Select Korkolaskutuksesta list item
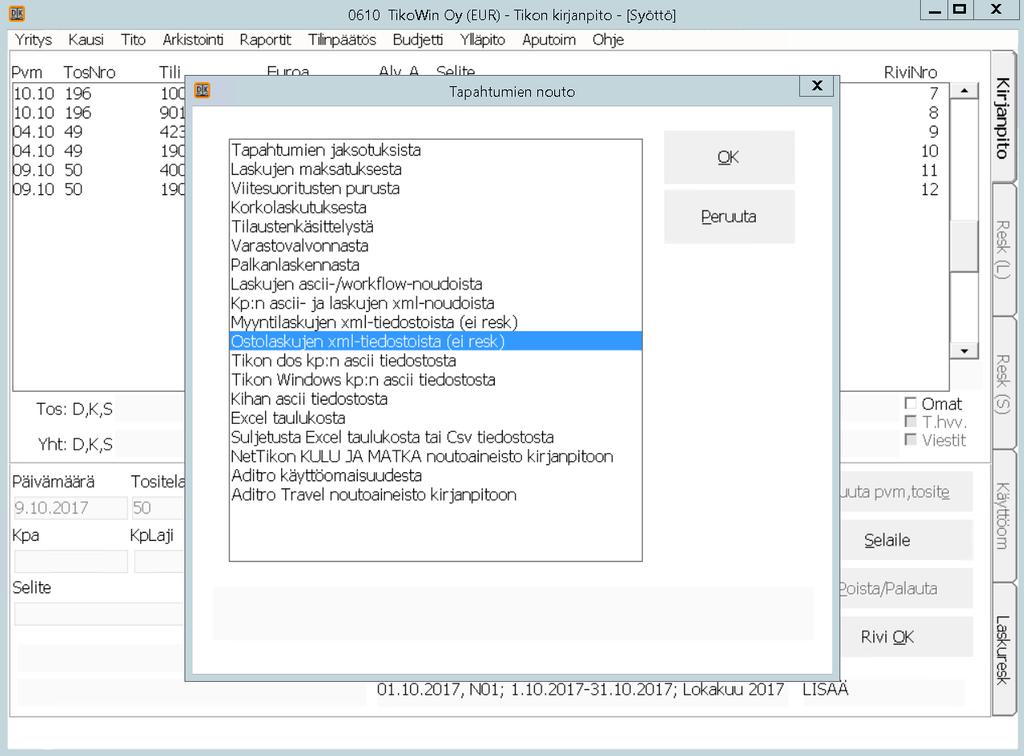The width and height of the screenshot is (1024, 756). click(436, 208)
